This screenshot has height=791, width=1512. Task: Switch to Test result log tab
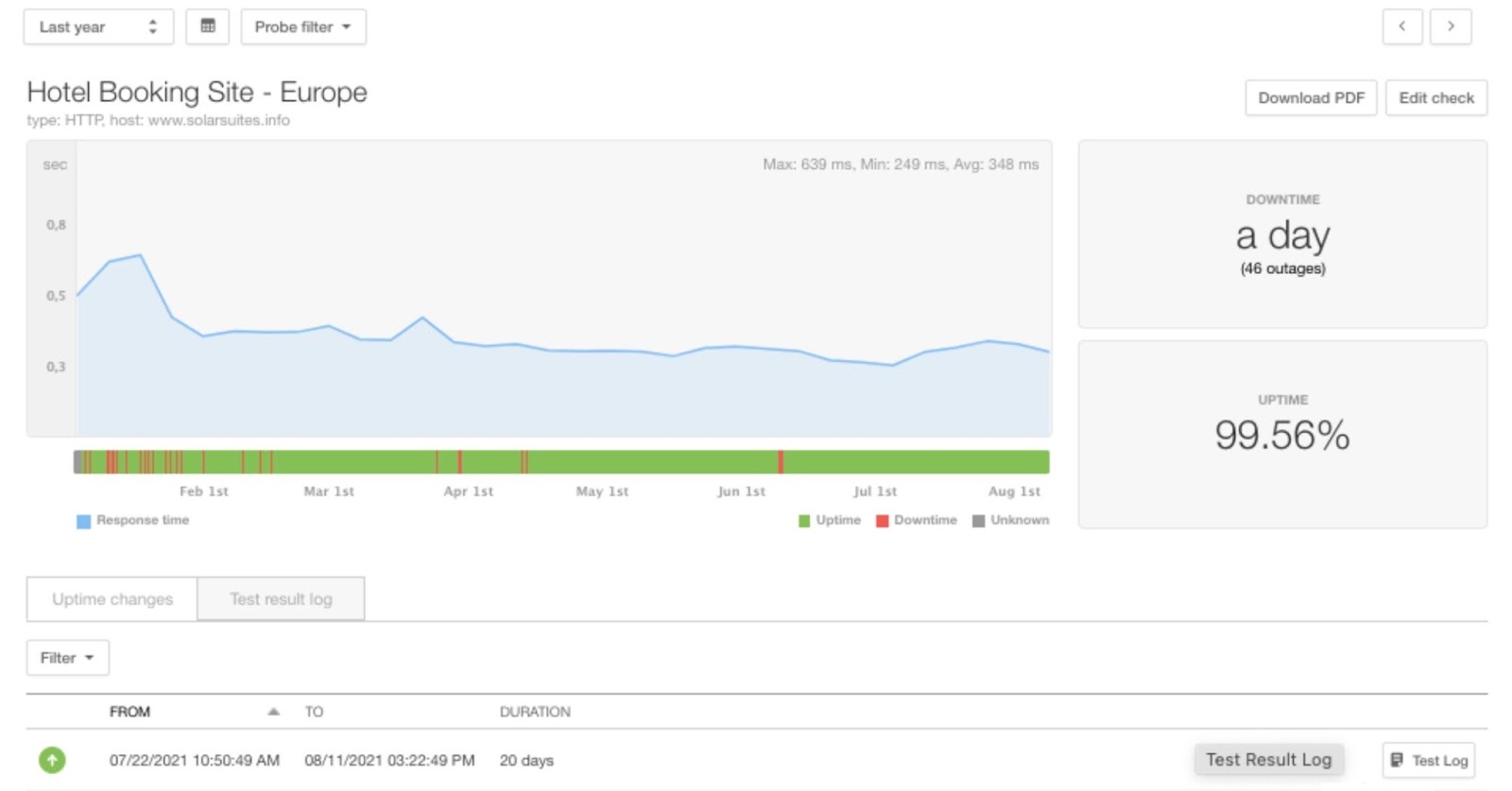point(281,599)
